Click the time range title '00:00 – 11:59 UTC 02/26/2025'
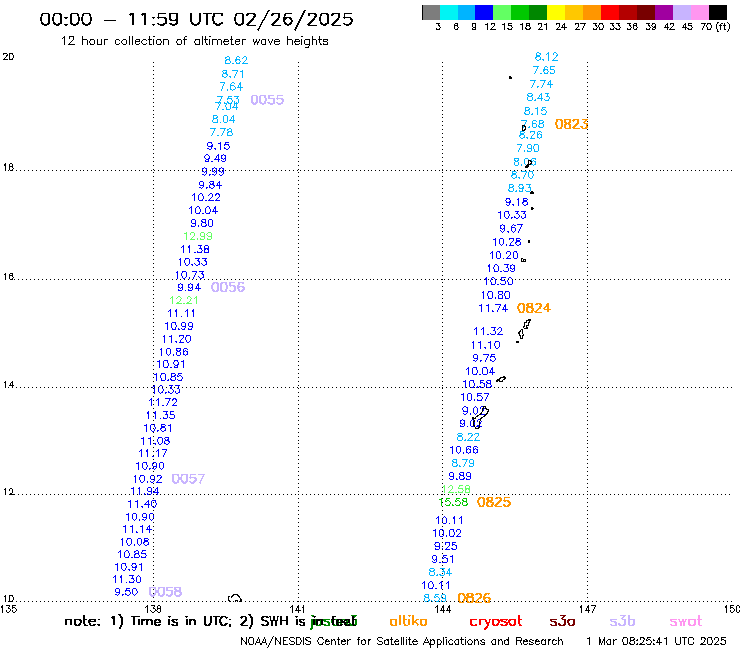Viewport: 740px width, 650px height. click(x=196, y=19)
